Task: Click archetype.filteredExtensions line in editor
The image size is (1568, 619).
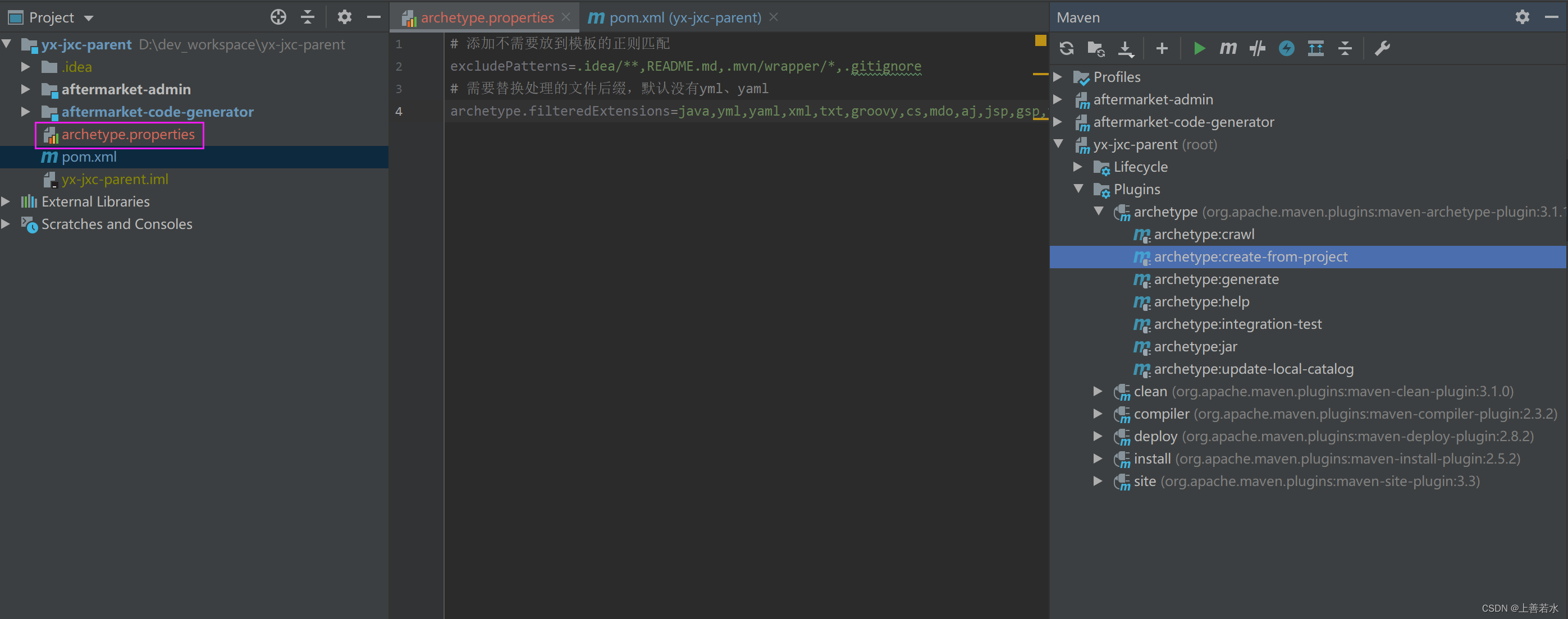Action: (749, 111)
